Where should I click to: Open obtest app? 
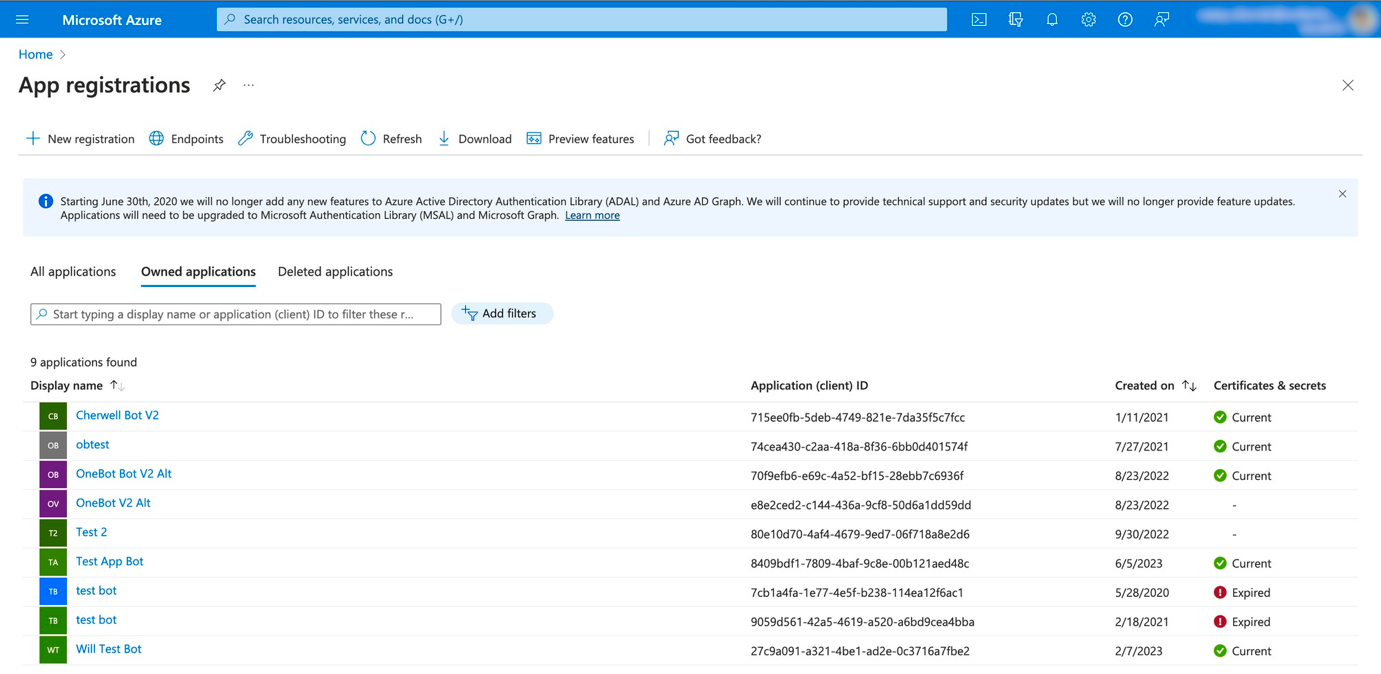[92, 444]
